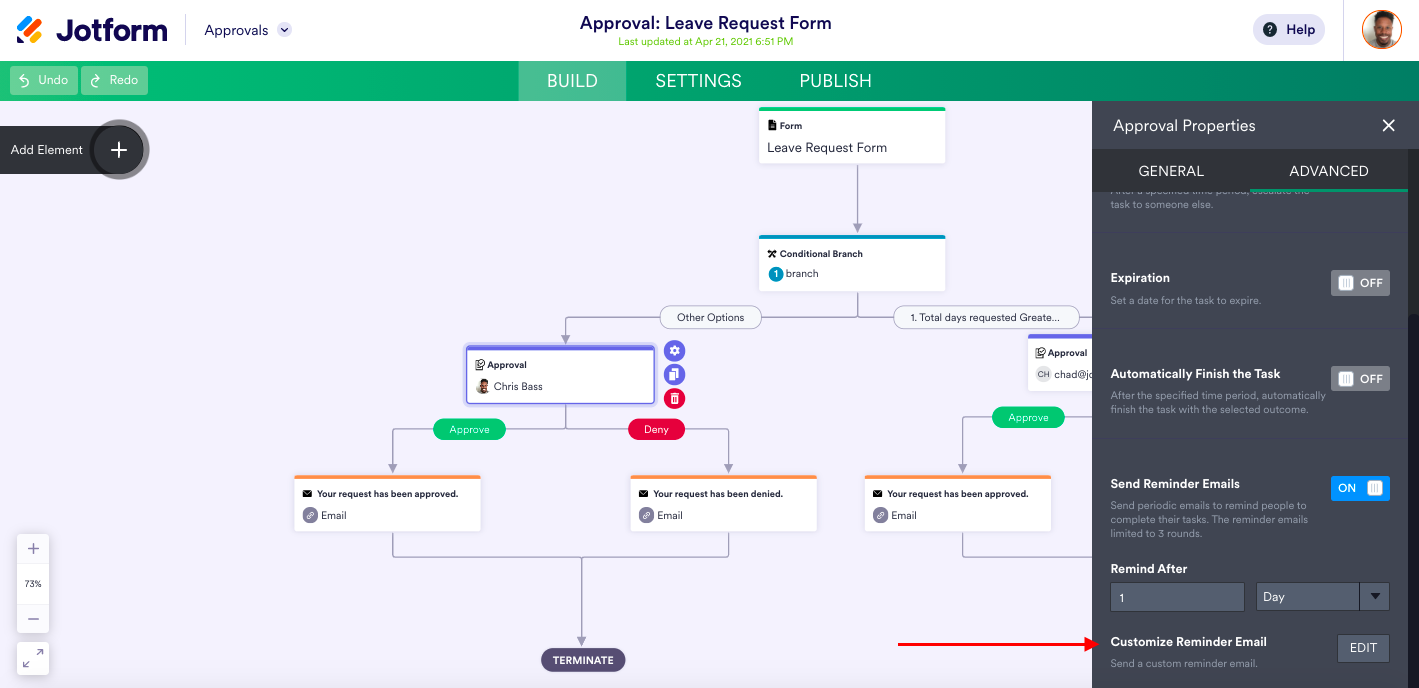Switch to the GENERAL properties tab

pyautogui.click(x=1171, y=171)
